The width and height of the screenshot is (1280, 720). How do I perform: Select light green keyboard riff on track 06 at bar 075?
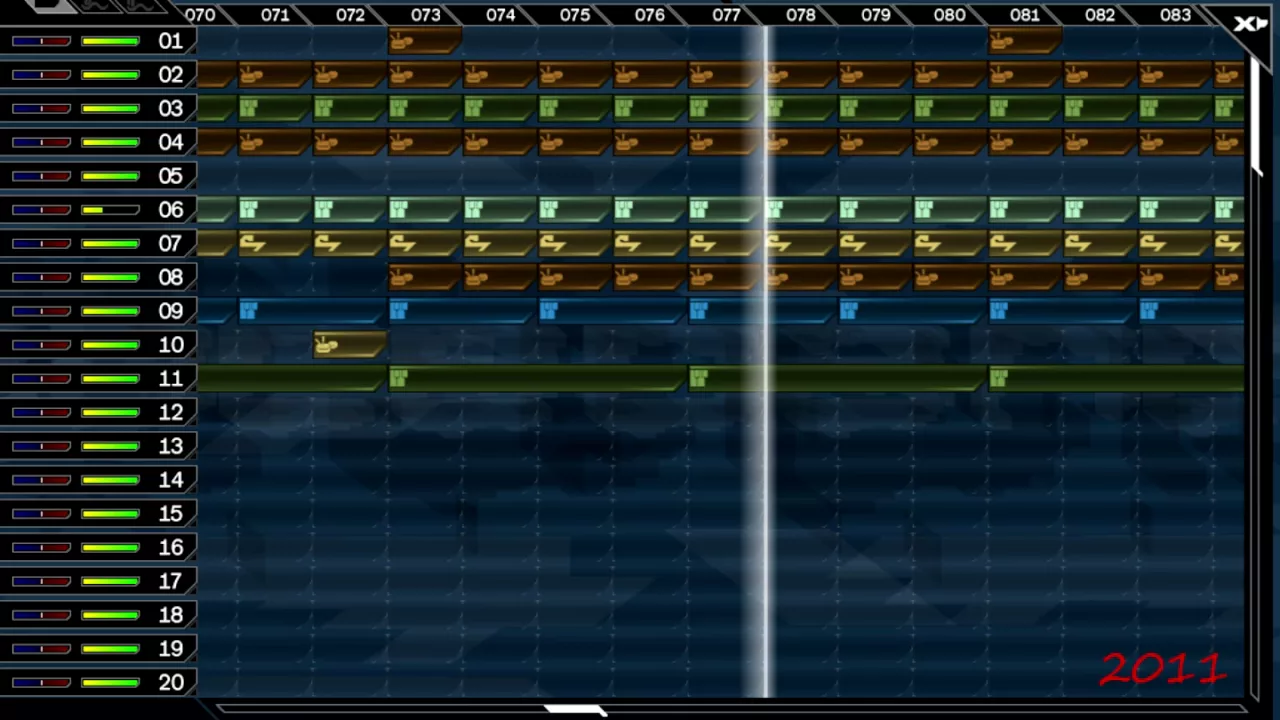(x=575, y=209)
